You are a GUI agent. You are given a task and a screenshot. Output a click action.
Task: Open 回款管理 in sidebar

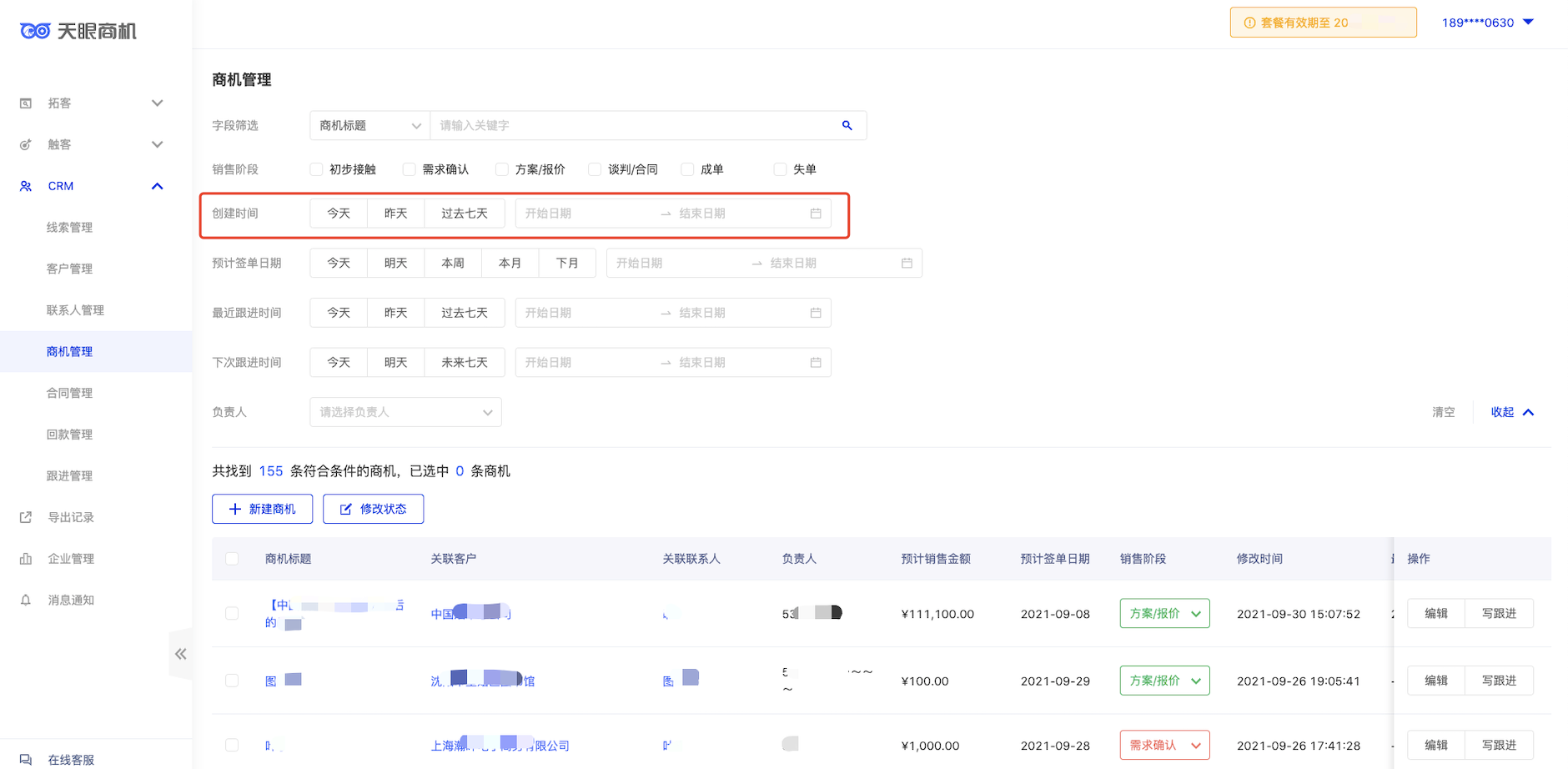69,435
